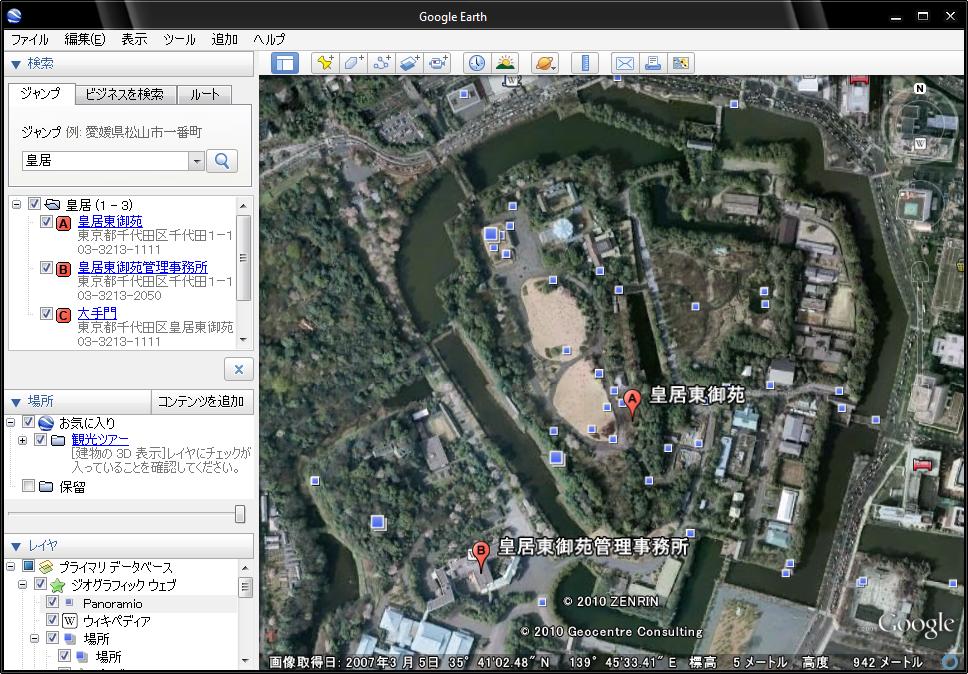Click the red C icon in results
The height and width of the screenshot is (674, 968).
pos(63,315)
